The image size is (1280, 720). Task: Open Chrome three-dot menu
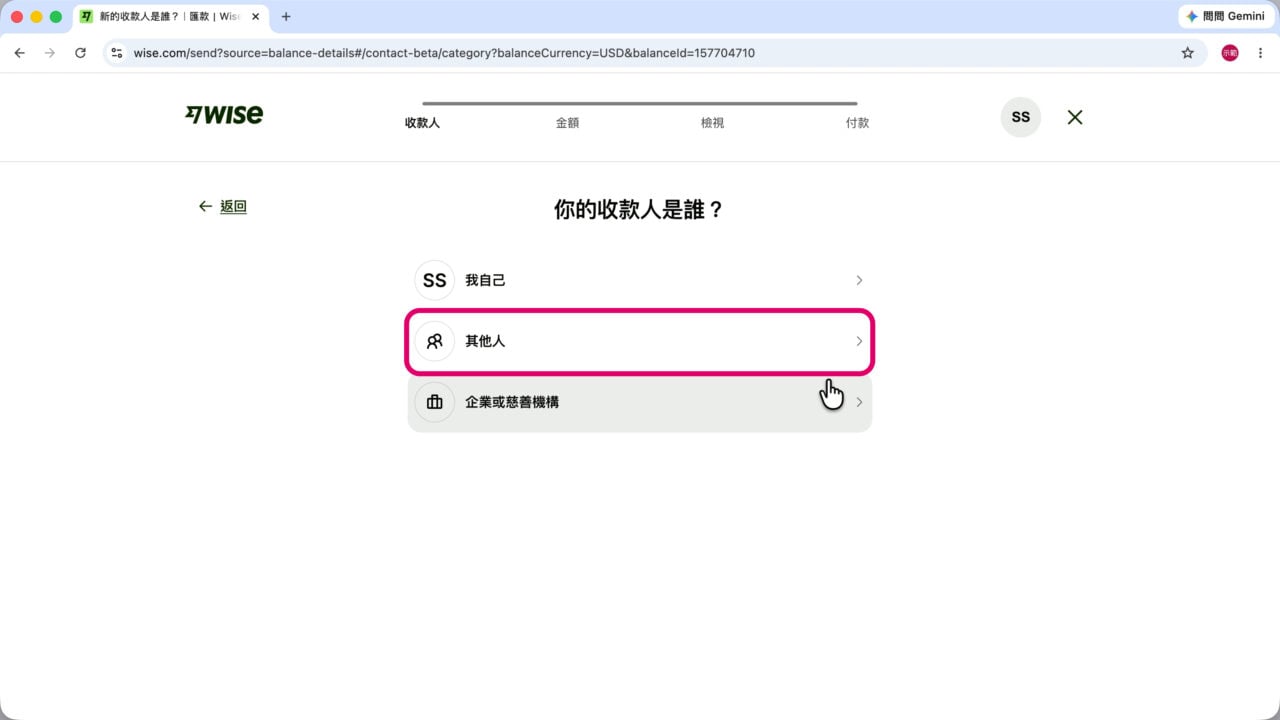(x=1260, y=53)
